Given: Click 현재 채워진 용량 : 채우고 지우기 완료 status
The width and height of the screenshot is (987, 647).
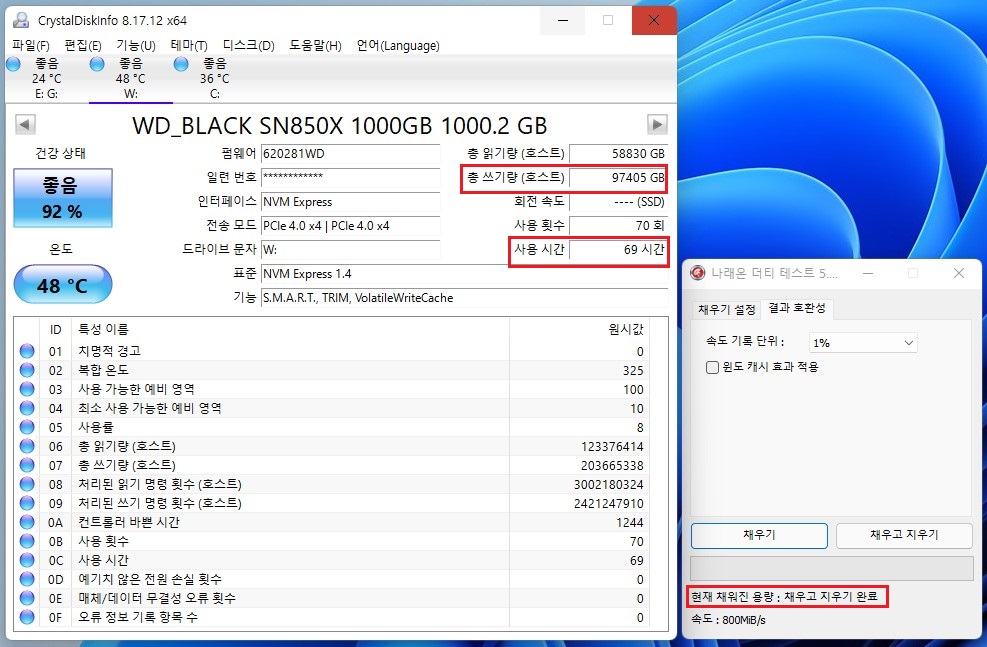Looking at the screenshot, I should (x=784, y=596).
